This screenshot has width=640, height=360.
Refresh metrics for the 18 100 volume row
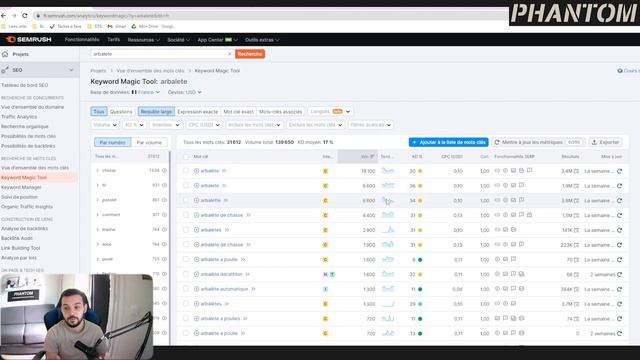tap(619, 171)
